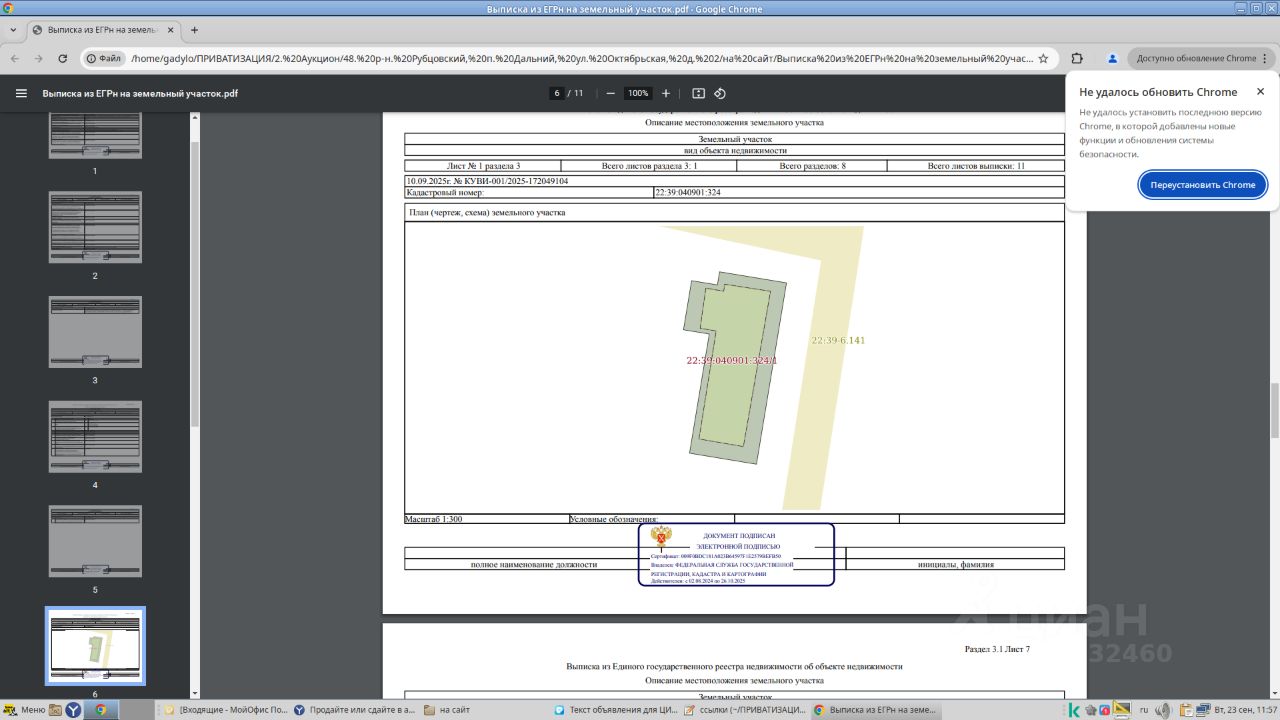
Task: Zoom out the PDF document
Action: point(610,93)
